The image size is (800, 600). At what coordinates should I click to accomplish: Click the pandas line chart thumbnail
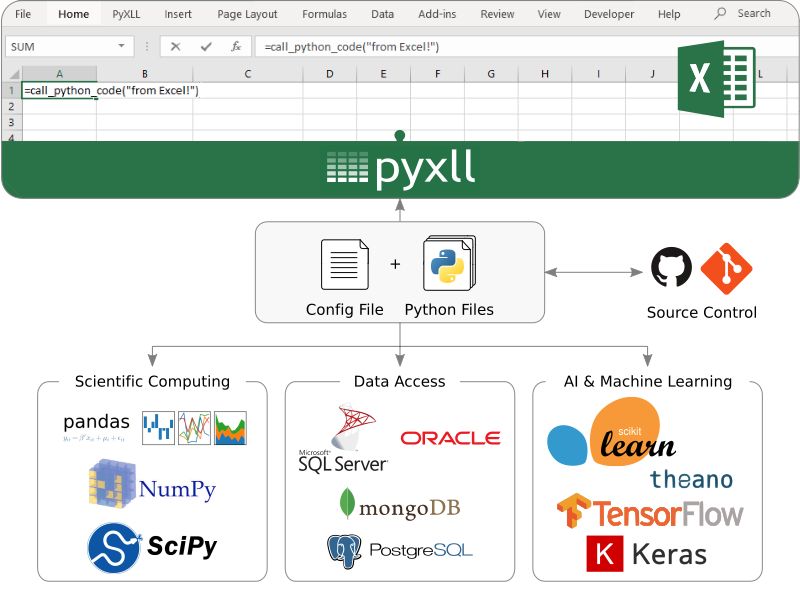194,428
